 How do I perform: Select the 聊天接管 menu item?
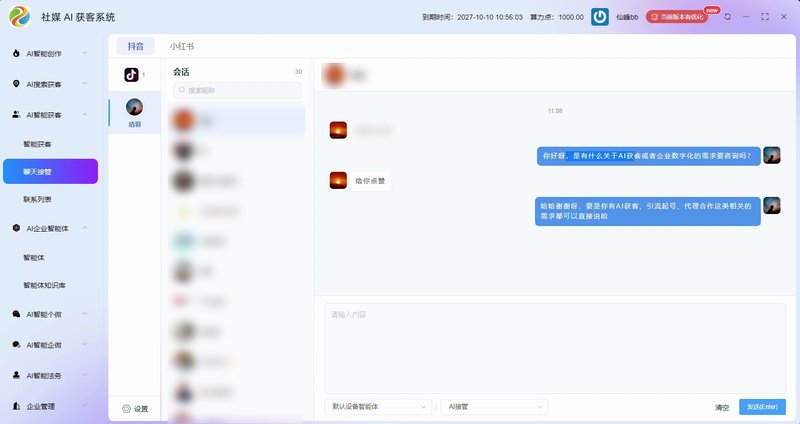click(51, 171)
